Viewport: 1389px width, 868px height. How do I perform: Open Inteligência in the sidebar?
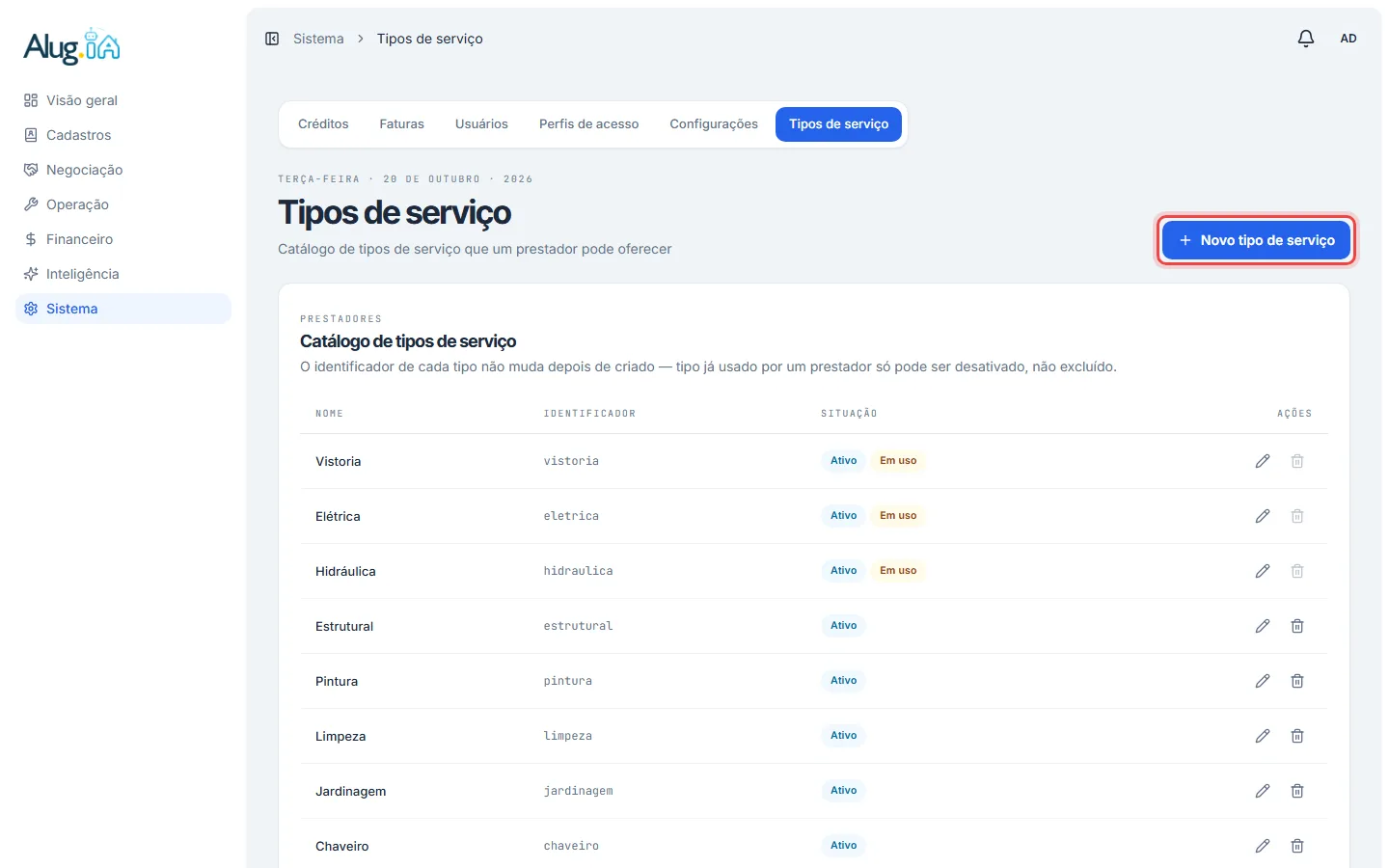[x=123, y=274]
